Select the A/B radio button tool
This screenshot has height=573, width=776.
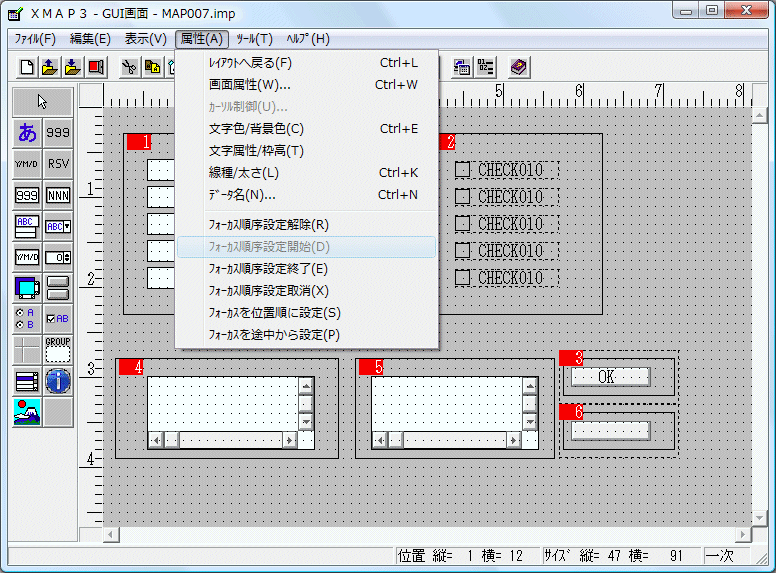click(x=27, y=319)
